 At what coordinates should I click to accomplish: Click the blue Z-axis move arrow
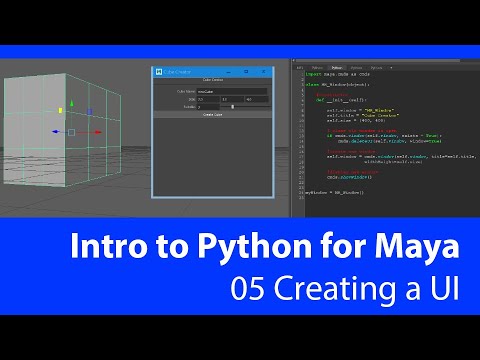pyautogui.click(x=56, y=132)
